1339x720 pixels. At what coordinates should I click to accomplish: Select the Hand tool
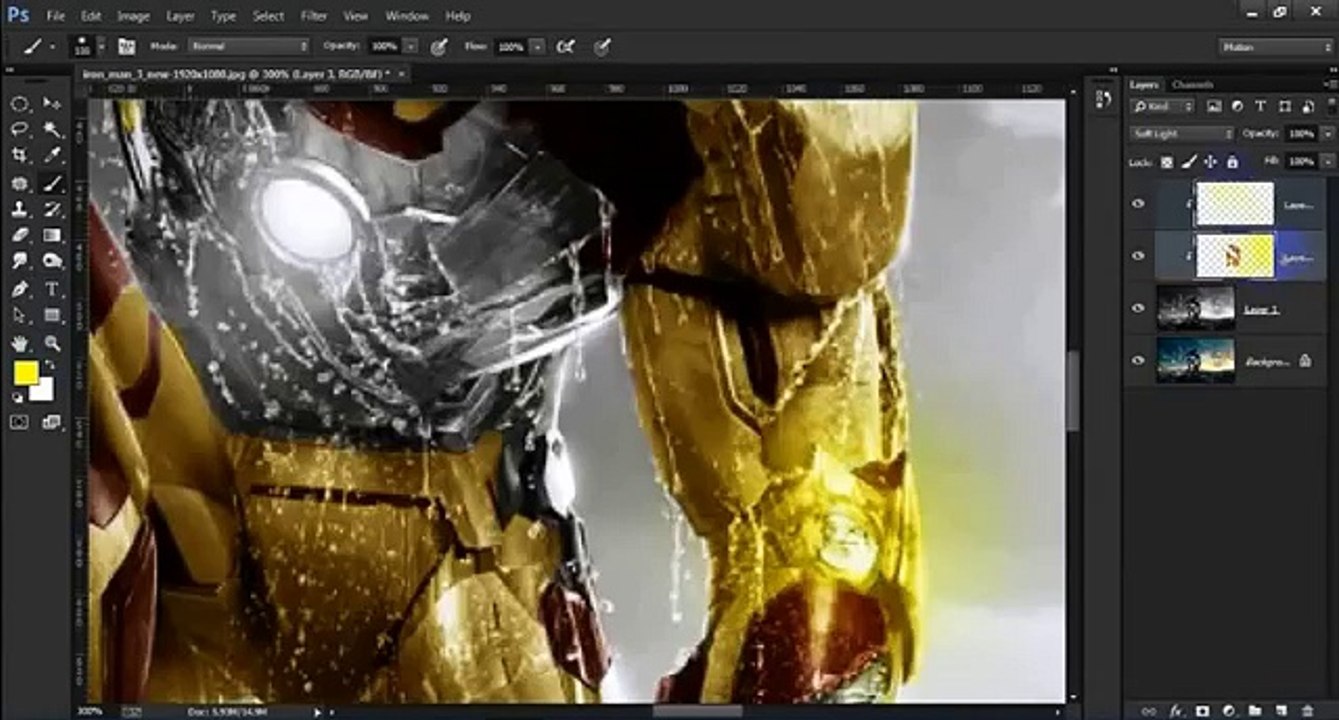point(19,343)
